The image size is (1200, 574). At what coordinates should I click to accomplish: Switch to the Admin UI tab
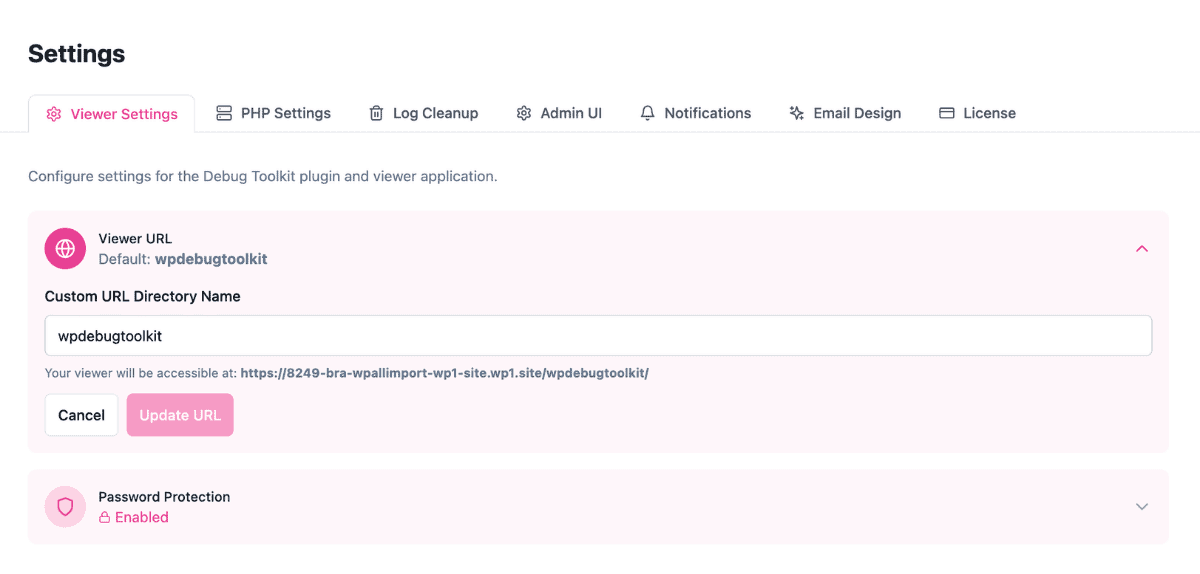coord(559,113)
